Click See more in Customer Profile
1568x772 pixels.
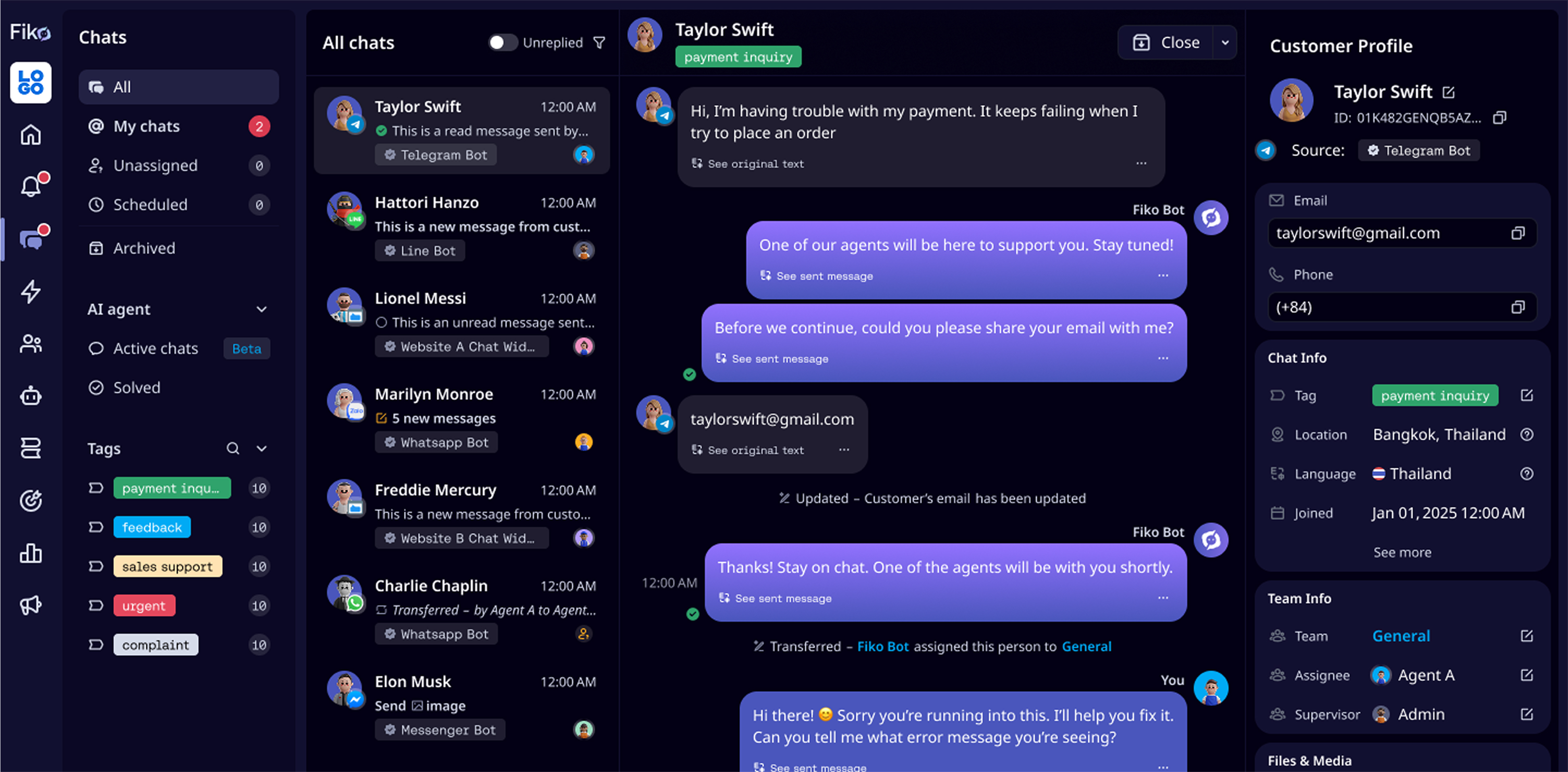coord(1402,552)
